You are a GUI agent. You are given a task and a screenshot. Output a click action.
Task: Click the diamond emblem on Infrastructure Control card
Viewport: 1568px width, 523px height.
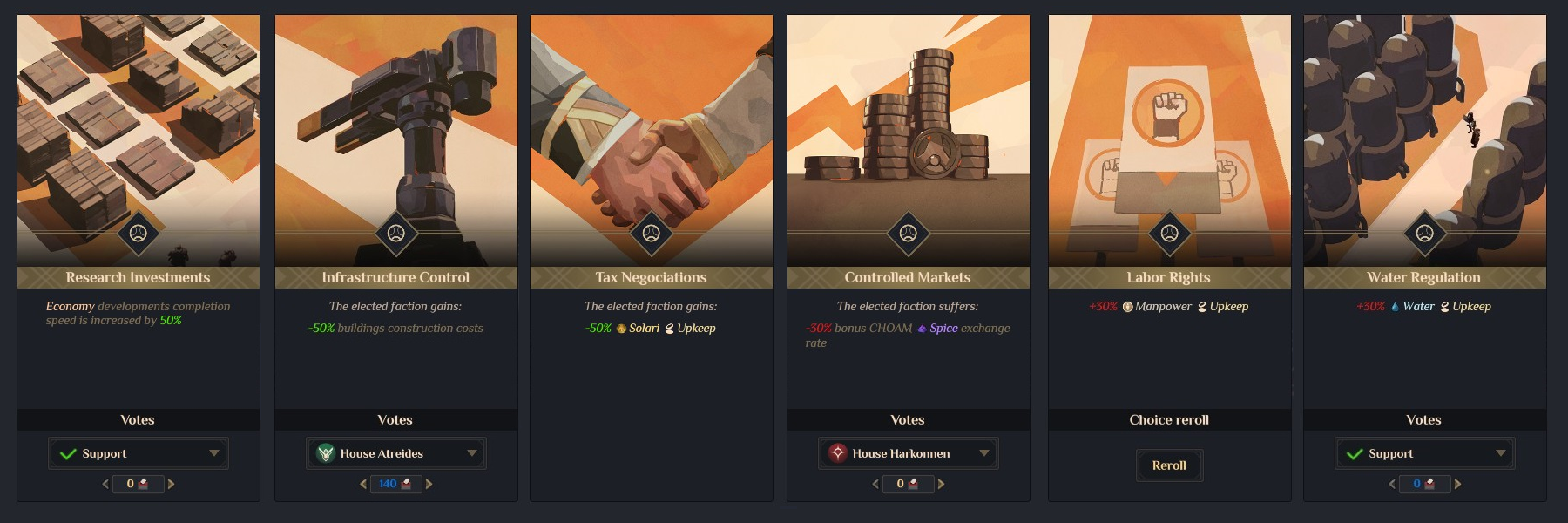(x=395, y=234)
